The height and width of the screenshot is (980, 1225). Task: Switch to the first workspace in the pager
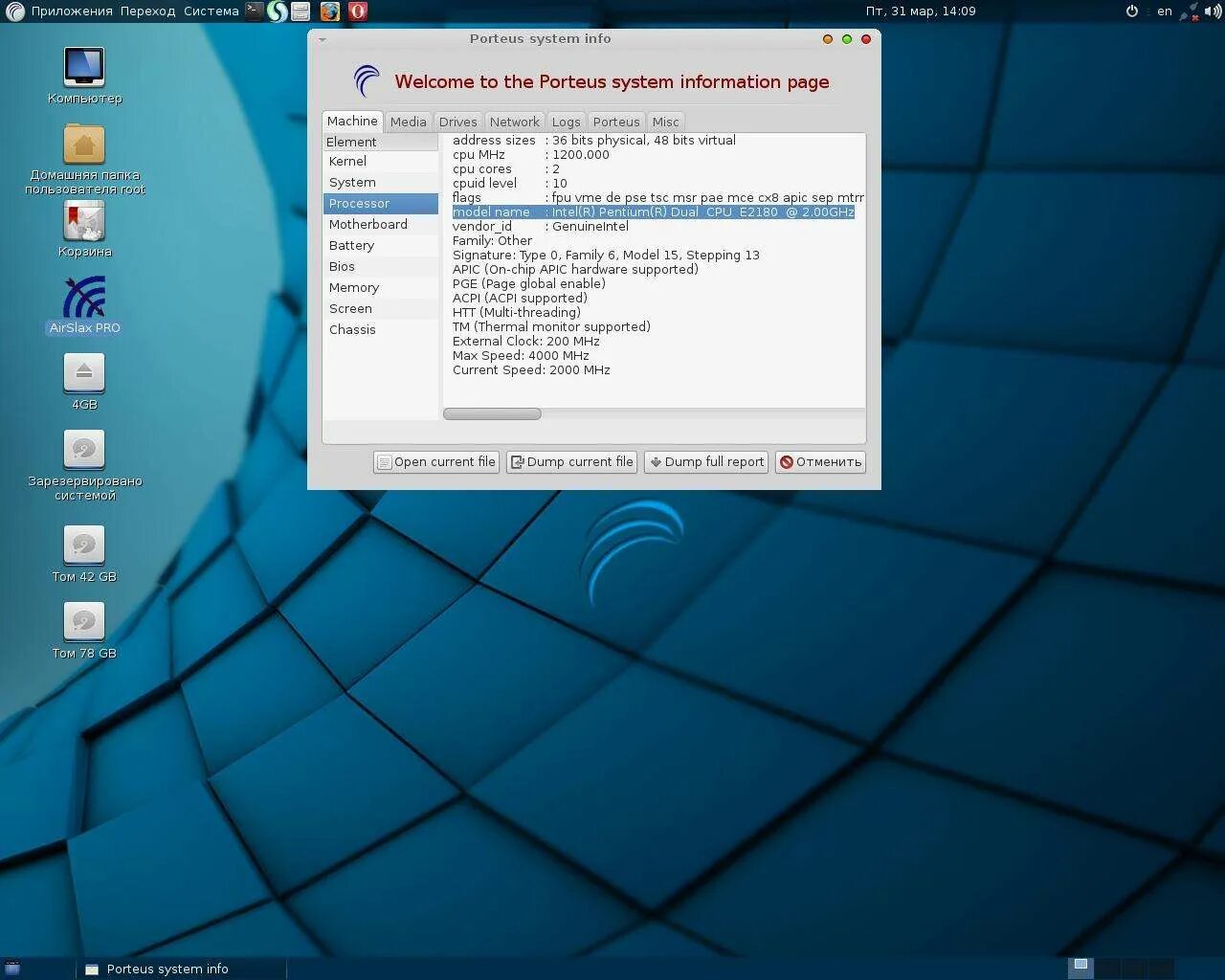(x=1080, y=968)
